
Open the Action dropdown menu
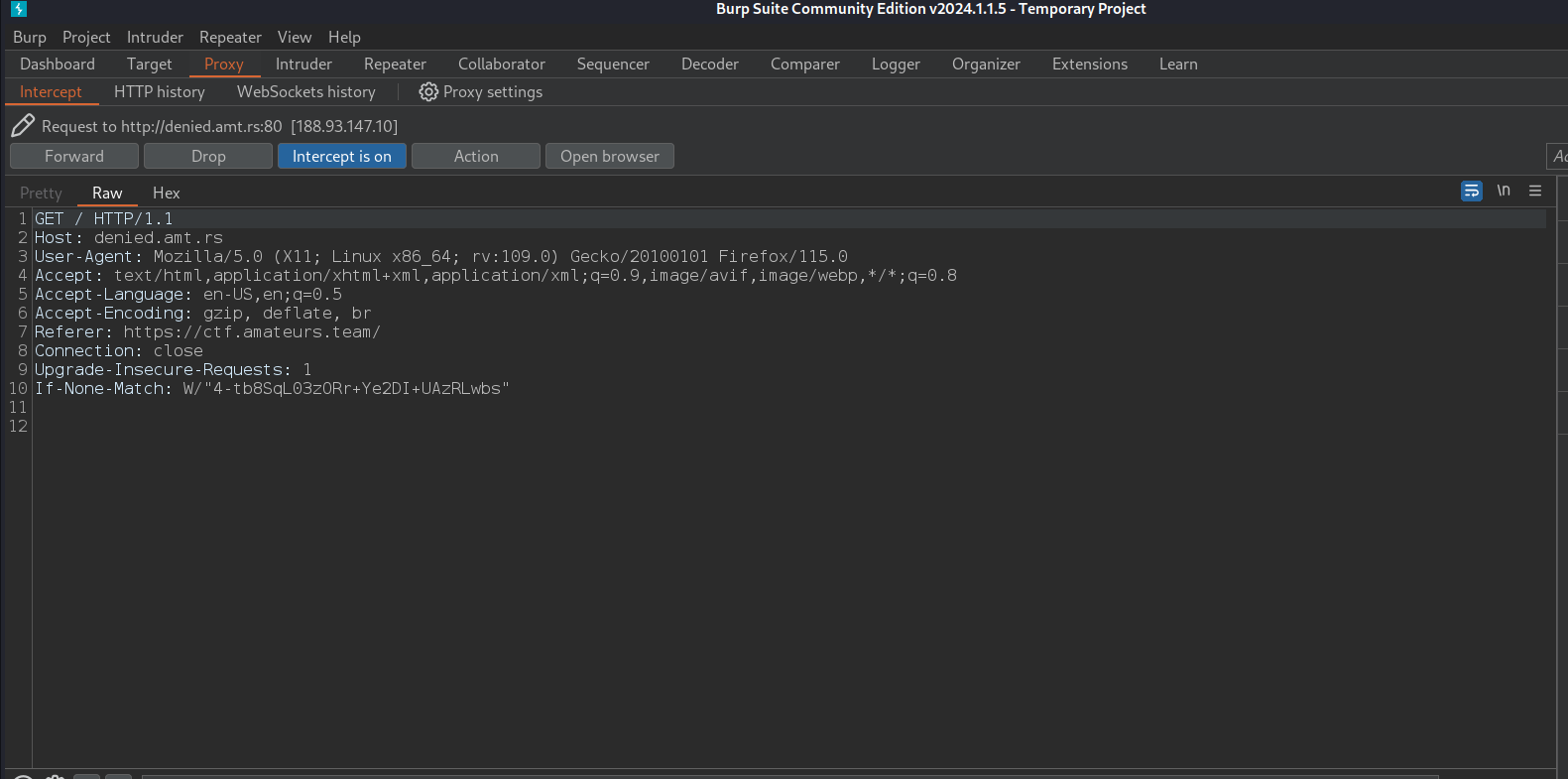tap(476, 156)
